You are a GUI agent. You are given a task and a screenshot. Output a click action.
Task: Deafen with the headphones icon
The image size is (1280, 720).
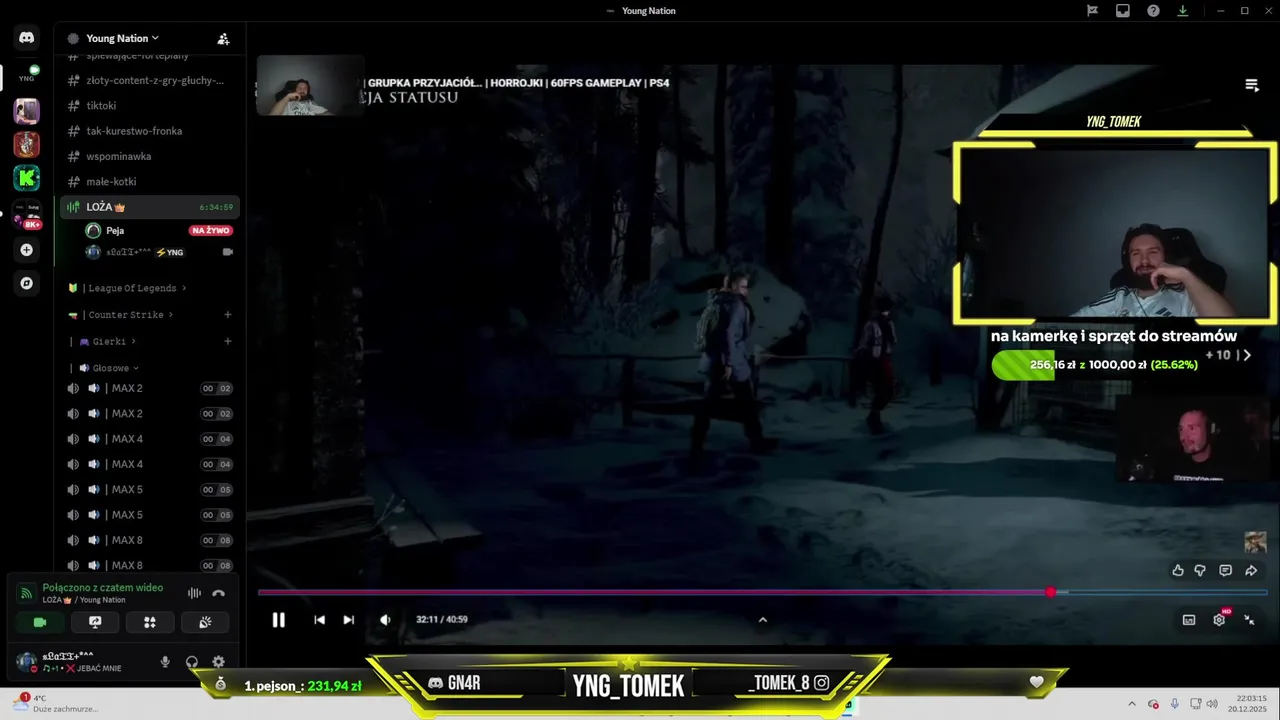(x=192, y=662)
